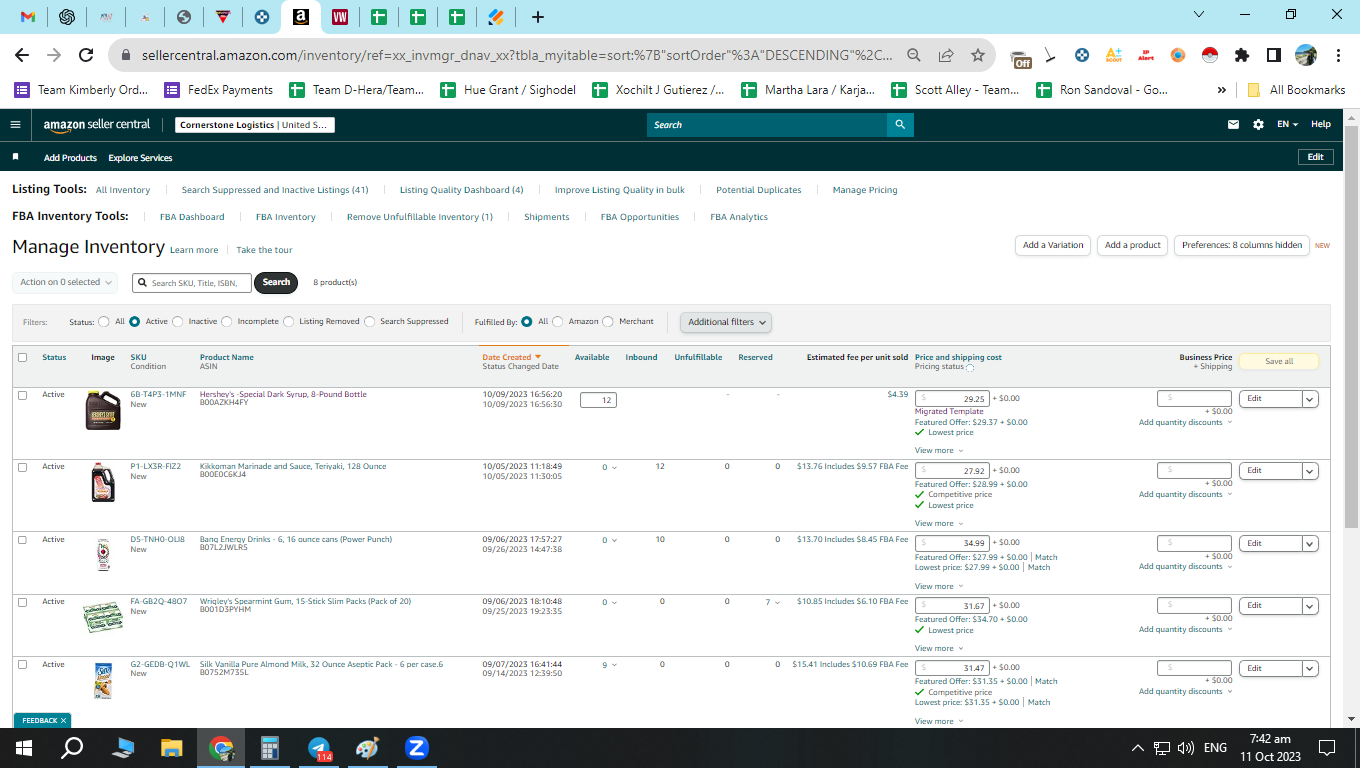The width and height of the screenshot is (1360, 768).
Task: Open the Seller Central settings gear
Action: pyautogui.click(x=1258, y=125)
